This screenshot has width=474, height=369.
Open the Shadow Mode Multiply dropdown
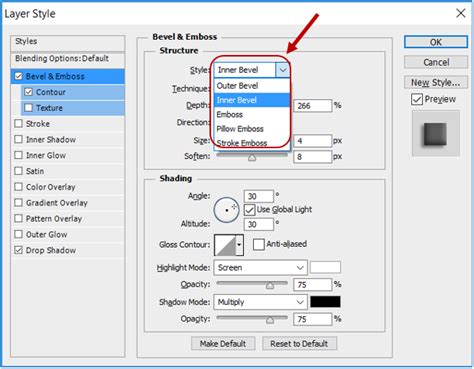(260, 302)
